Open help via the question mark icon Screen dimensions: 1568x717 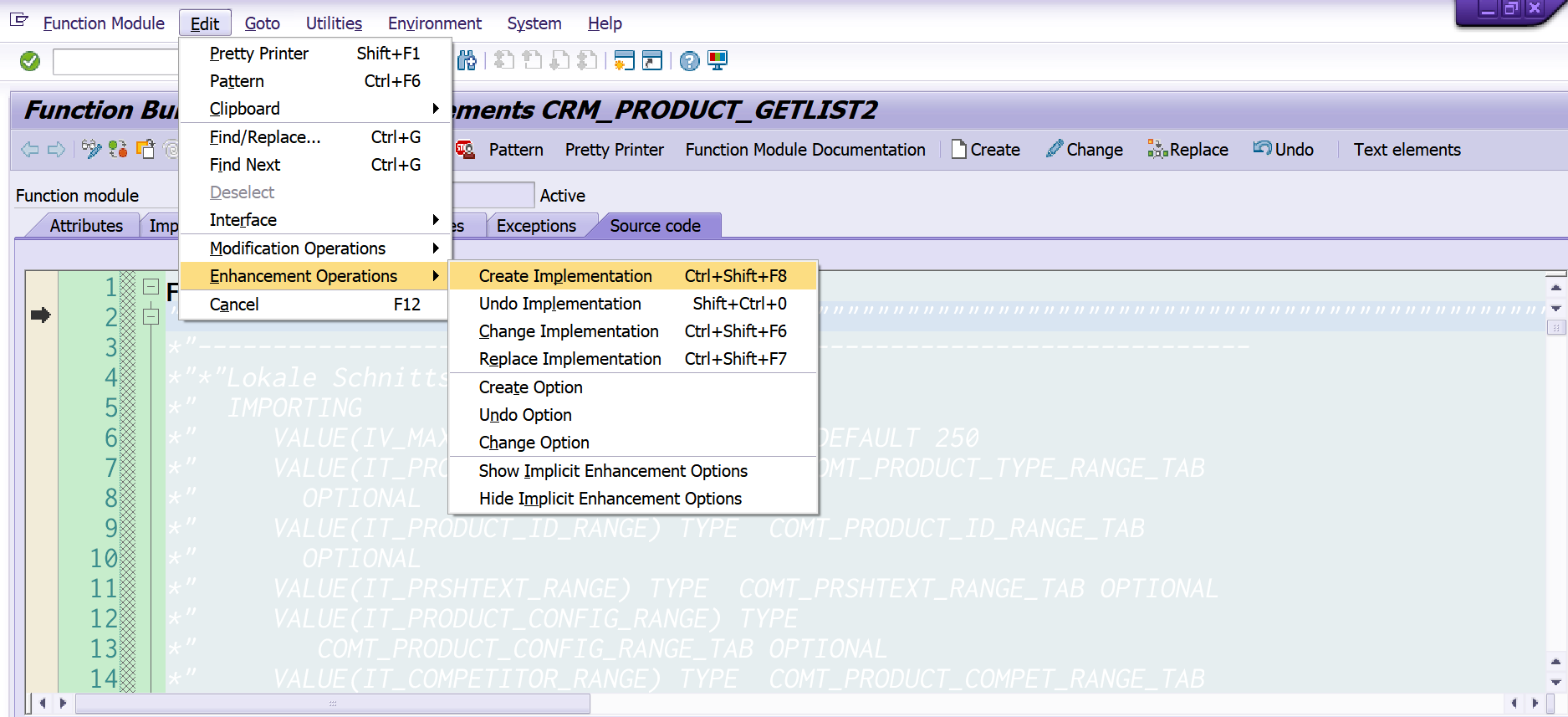coord(689,61)
